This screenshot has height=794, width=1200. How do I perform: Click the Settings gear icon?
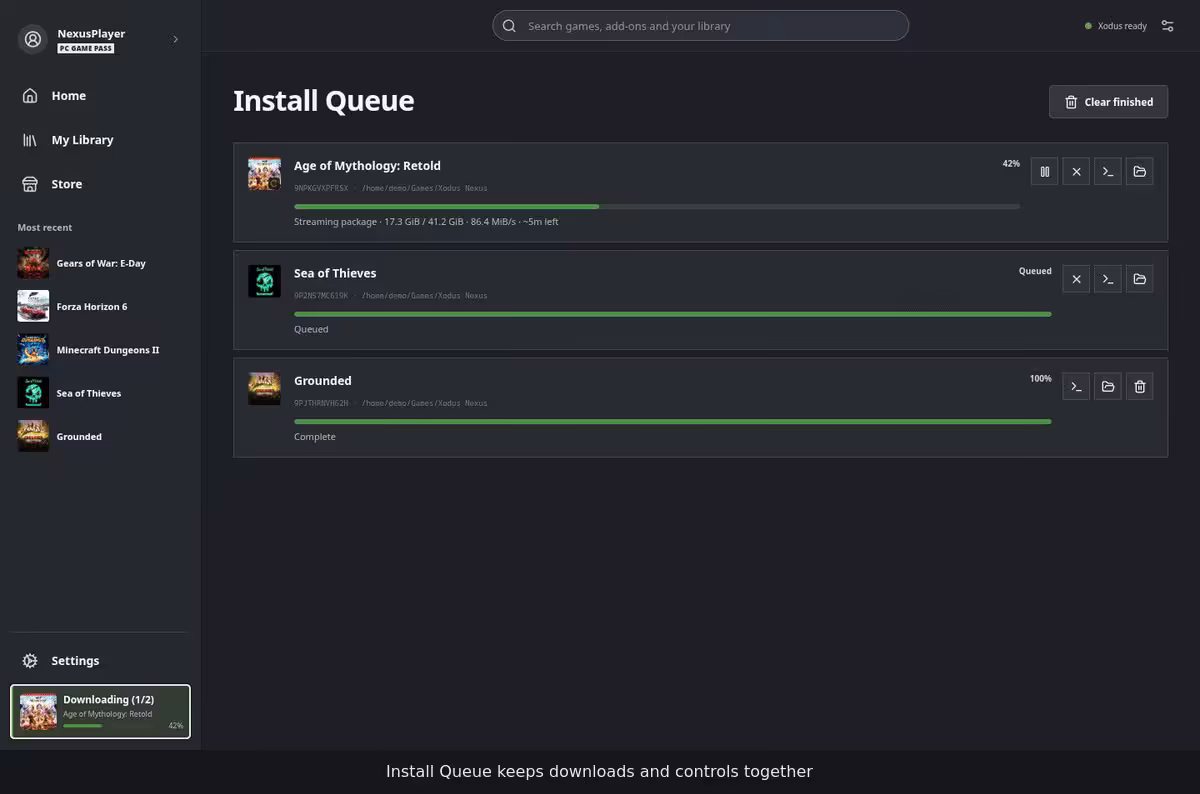coord(30,661)
